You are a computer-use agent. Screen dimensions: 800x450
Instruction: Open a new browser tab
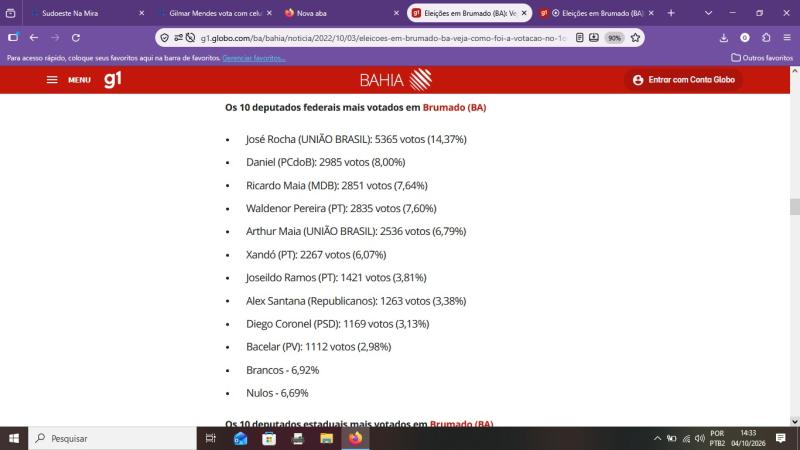tap(671, 13)
